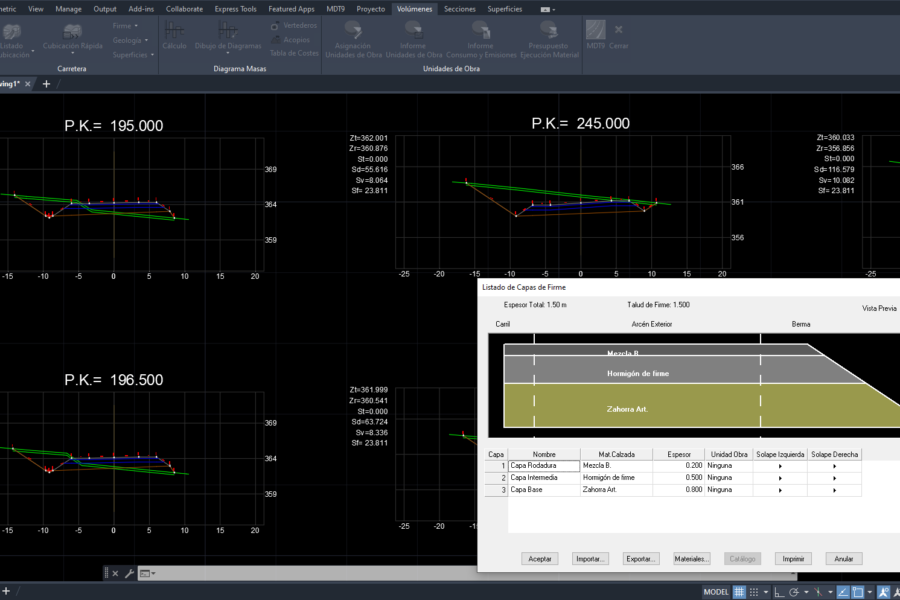Open the Secciones ribbon tab
The height and width of the screenshot is (600, 900).
(x=459, y=9)
